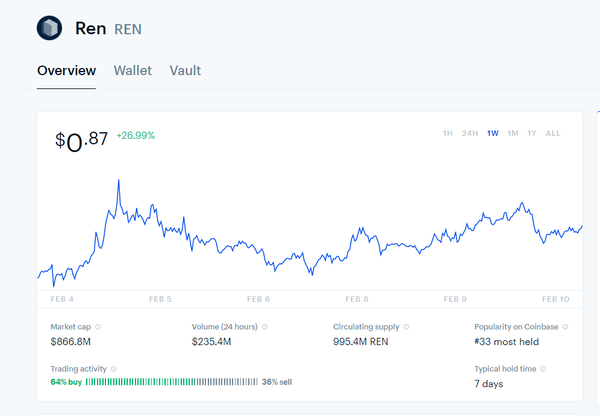
Task: Open the Market cap info tooltip icon
Action: (x=97, y=327)
